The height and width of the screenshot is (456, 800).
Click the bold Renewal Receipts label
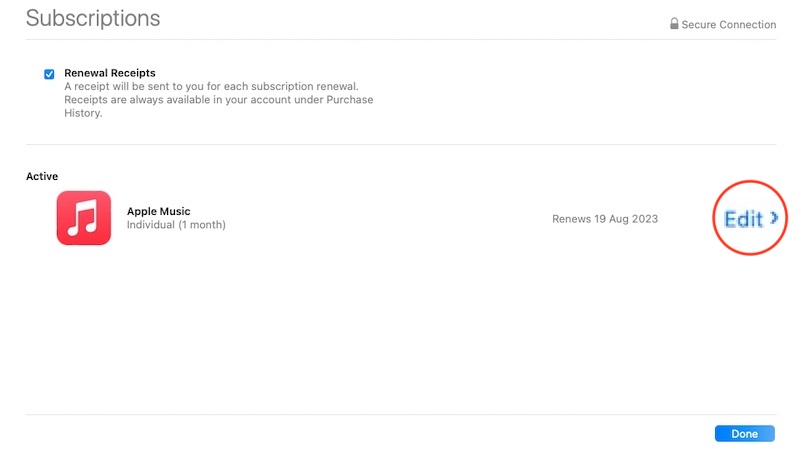tap(110, 73)
